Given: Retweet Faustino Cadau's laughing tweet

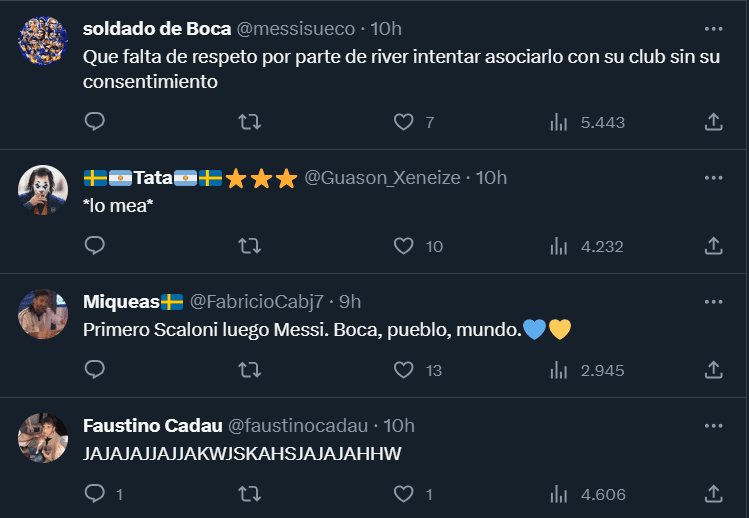Looking at the screenshot, I should point(250,494).
